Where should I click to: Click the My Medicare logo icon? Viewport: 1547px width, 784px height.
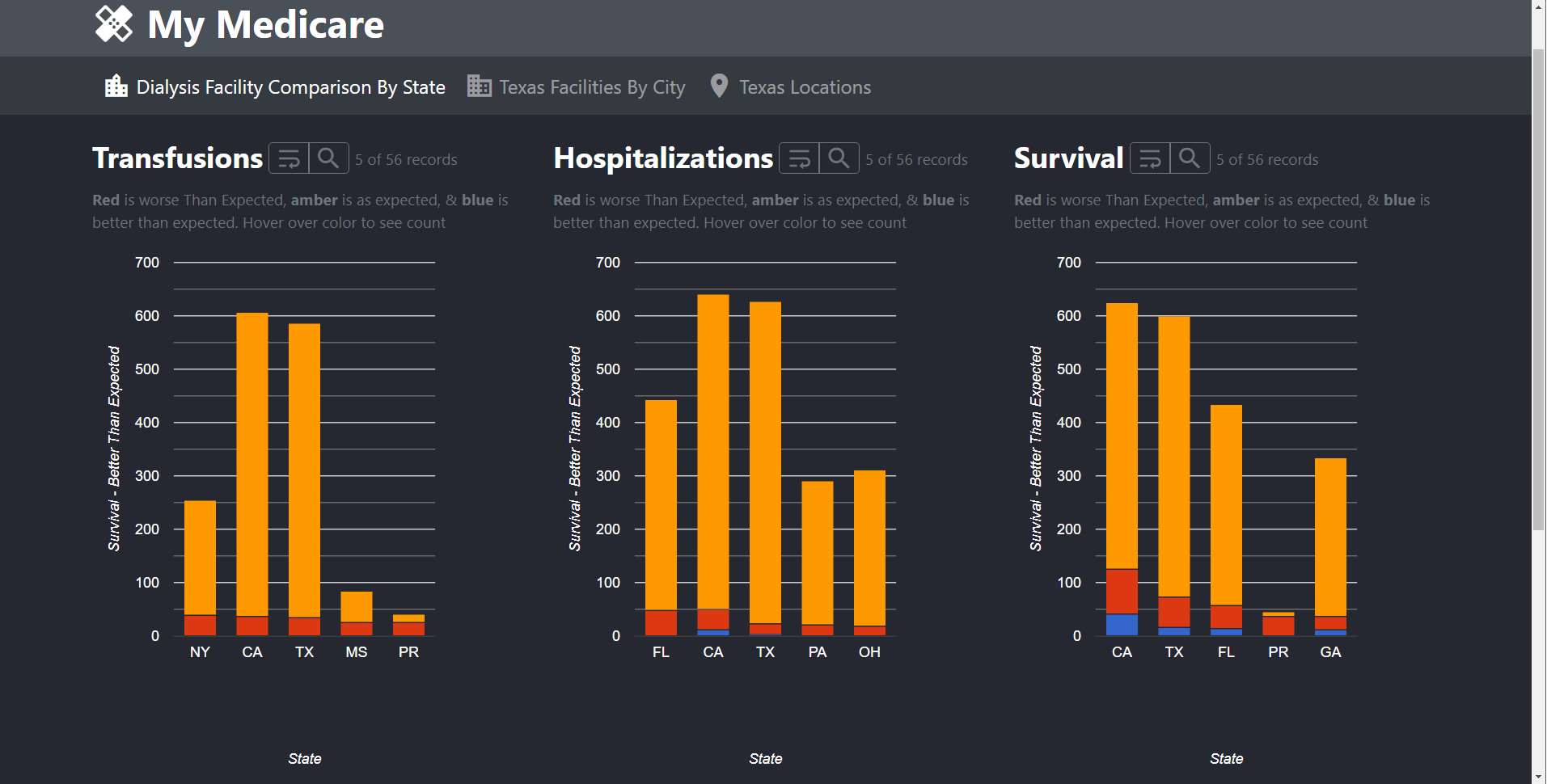click(113, 23)
